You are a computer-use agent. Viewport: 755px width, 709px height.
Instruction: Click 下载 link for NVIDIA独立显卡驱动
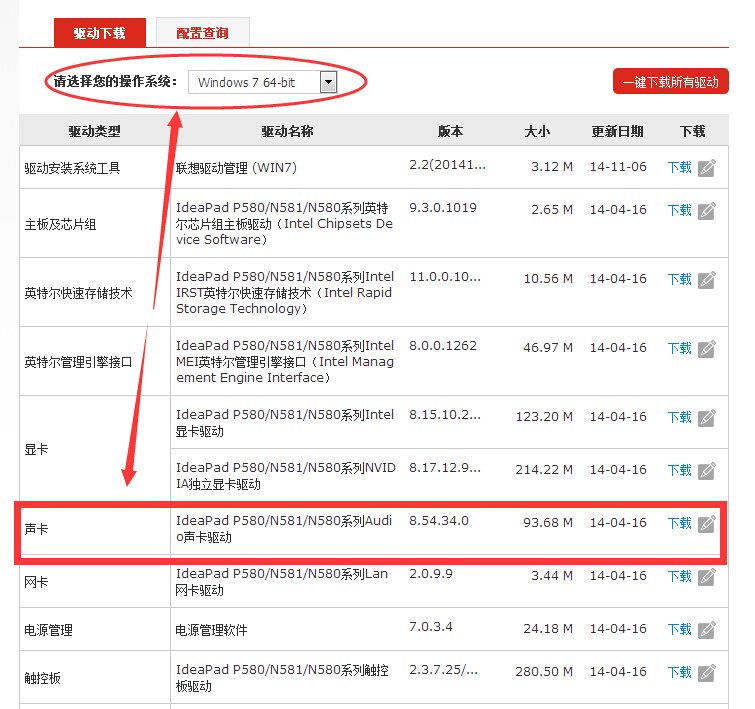tap(679, 470)
